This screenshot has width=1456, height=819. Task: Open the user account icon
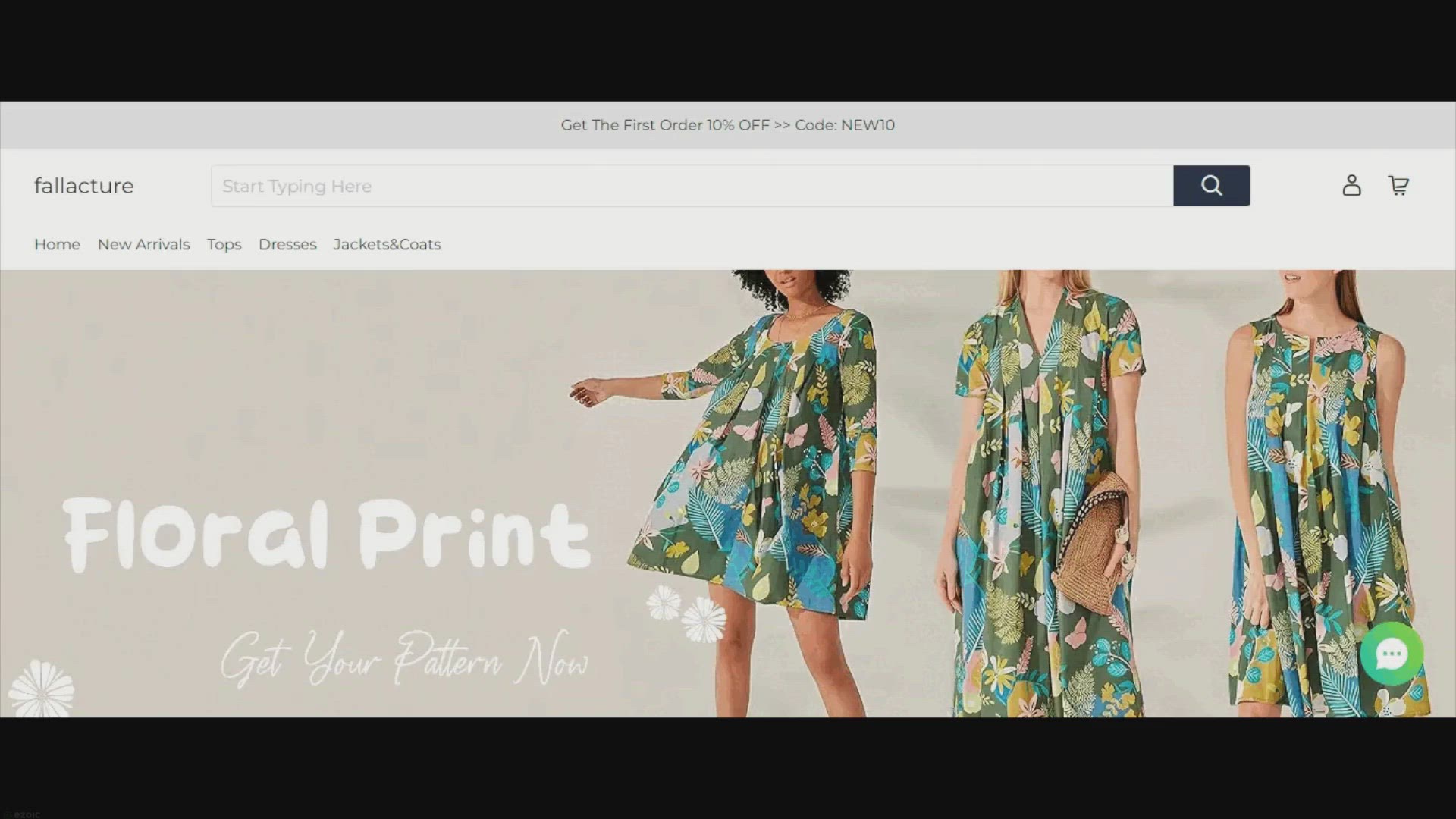(1351, 186)
